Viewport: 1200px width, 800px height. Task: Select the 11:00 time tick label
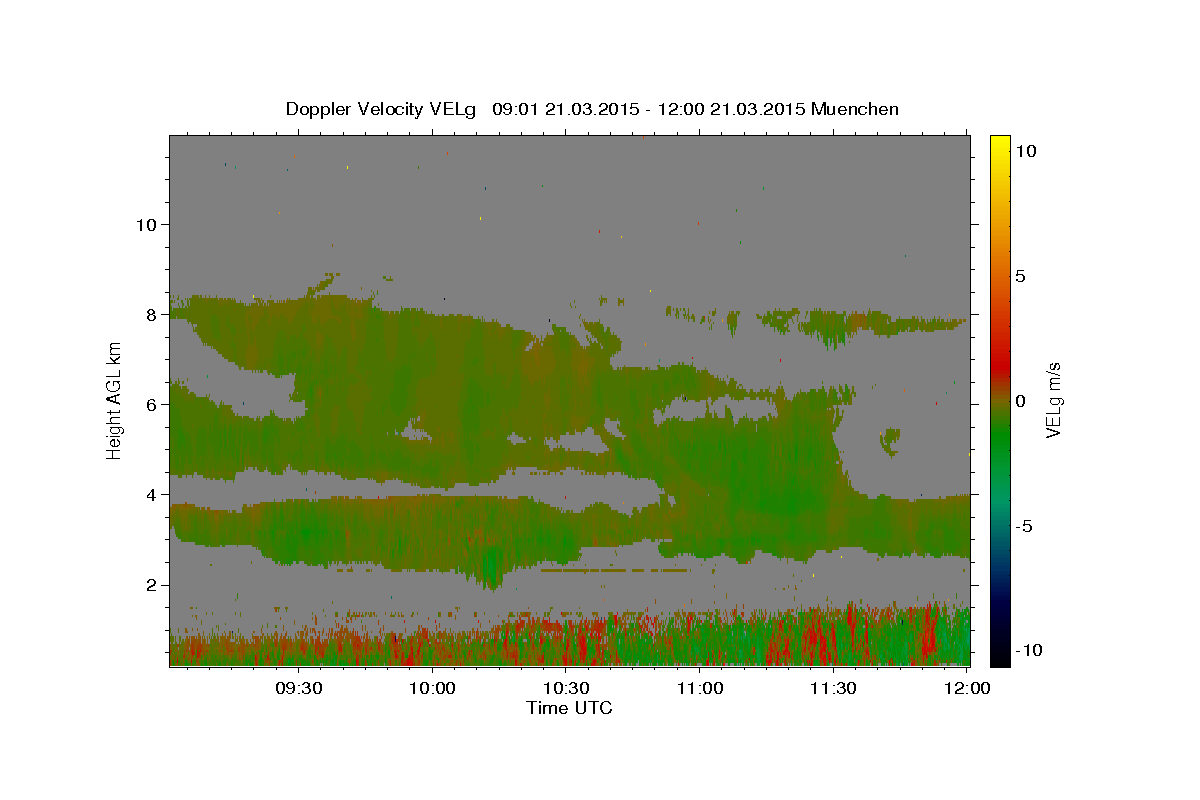point(700,688)
